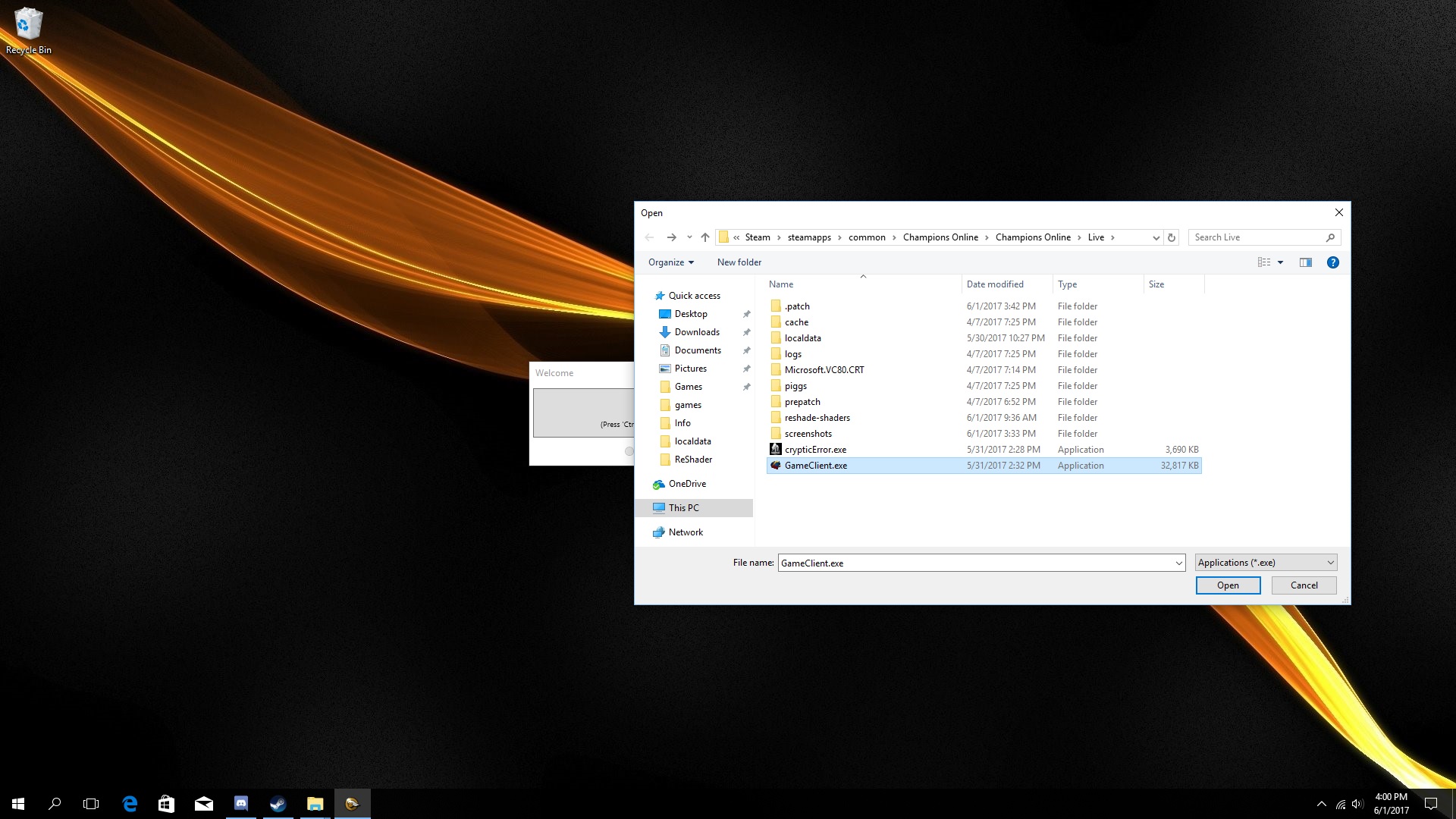Refresh the Live folder listing
This screenshot has width=1456, height=819.
[1172, 237]
